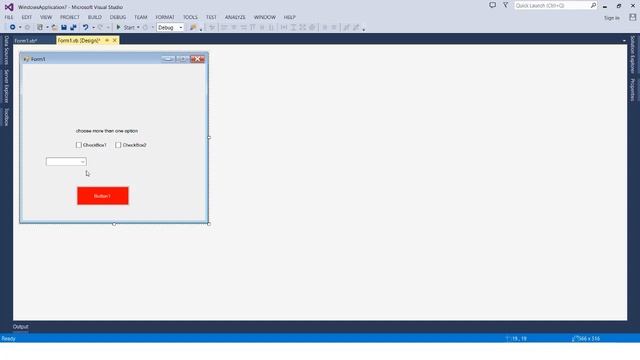640x360 pixels.
Task: Click the red Button1 on the form
Action: click(103, 196)
